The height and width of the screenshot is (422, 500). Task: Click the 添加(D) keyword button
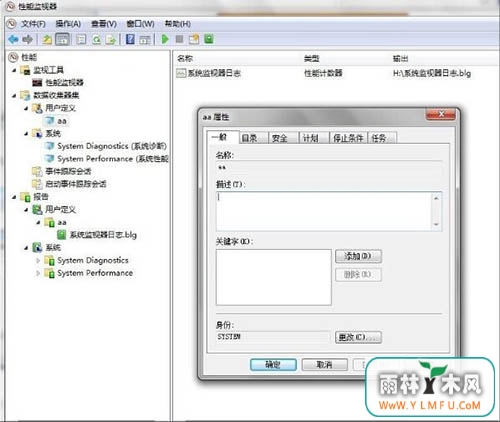(358, 256)
